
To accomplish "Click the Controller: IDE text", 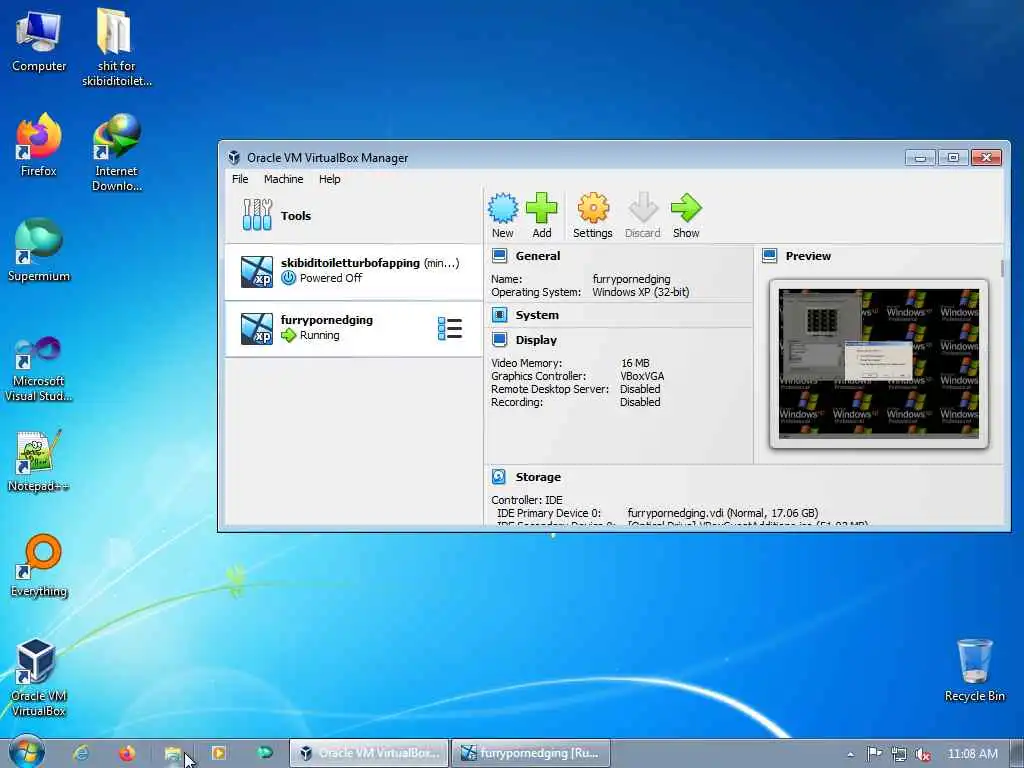I will (x=526, y=500).
